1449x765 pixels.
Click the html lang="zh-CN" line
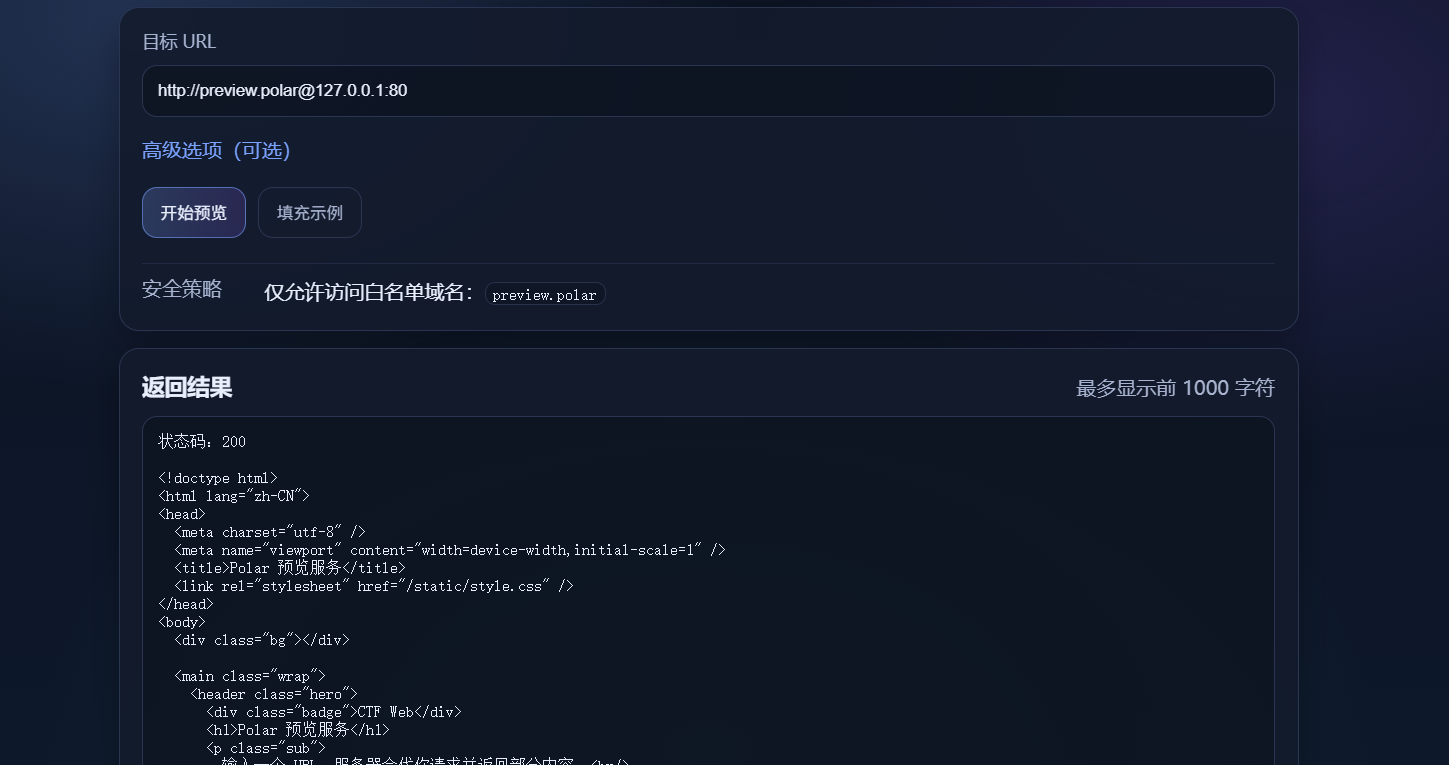[x=234, y=496]
